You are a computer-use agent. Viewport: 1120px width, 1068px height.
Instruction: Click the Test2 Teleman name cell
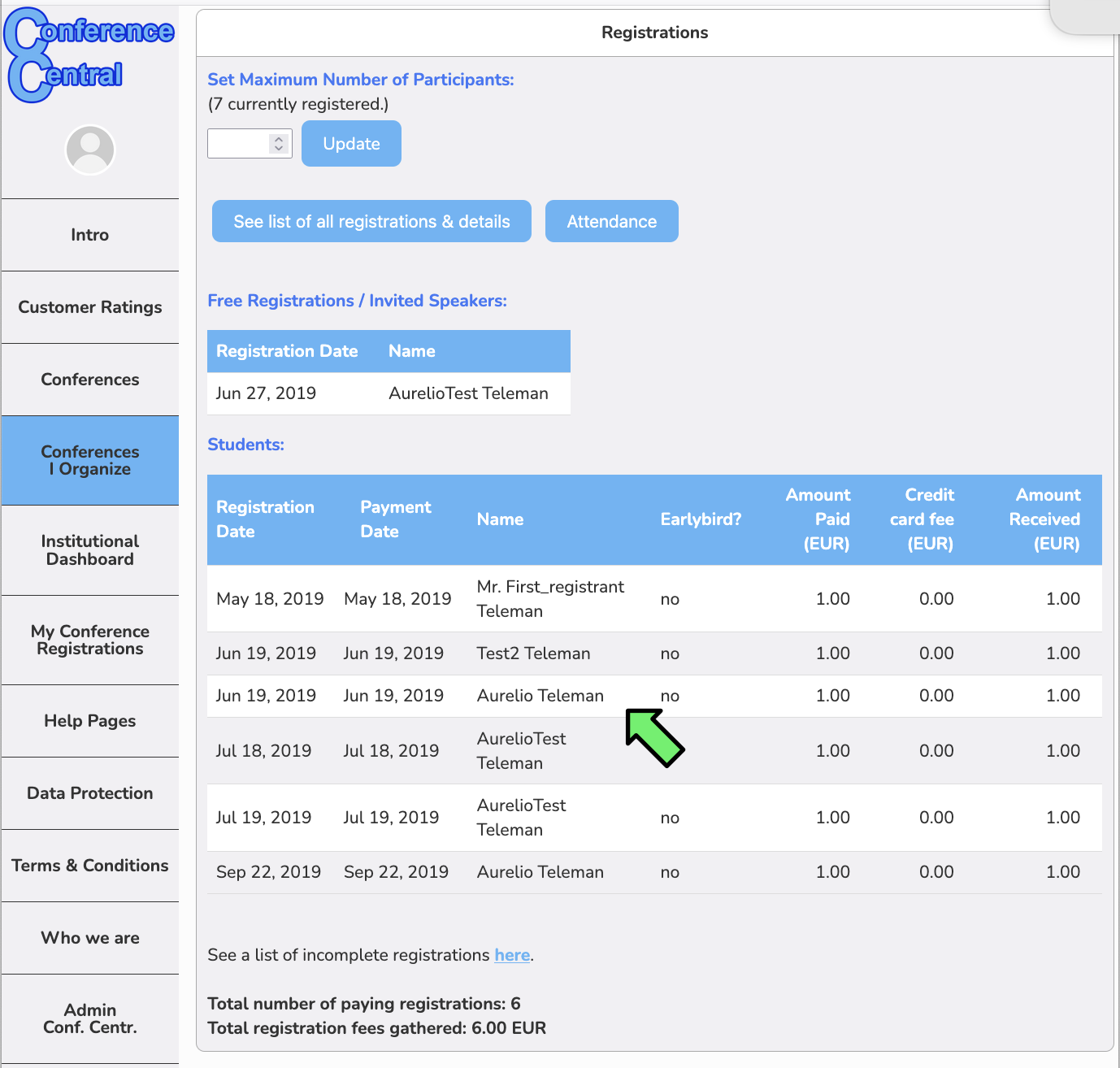point(533,653)
